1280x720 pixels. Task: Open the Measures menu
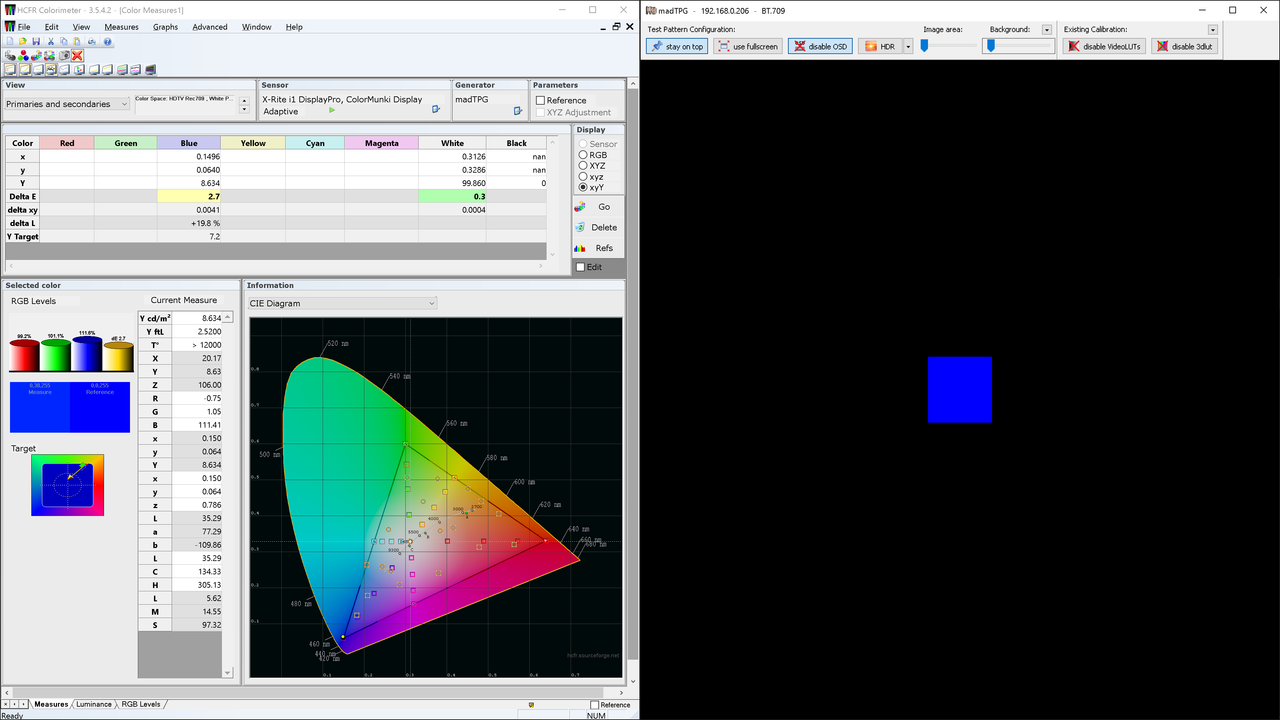click(121, 27)
